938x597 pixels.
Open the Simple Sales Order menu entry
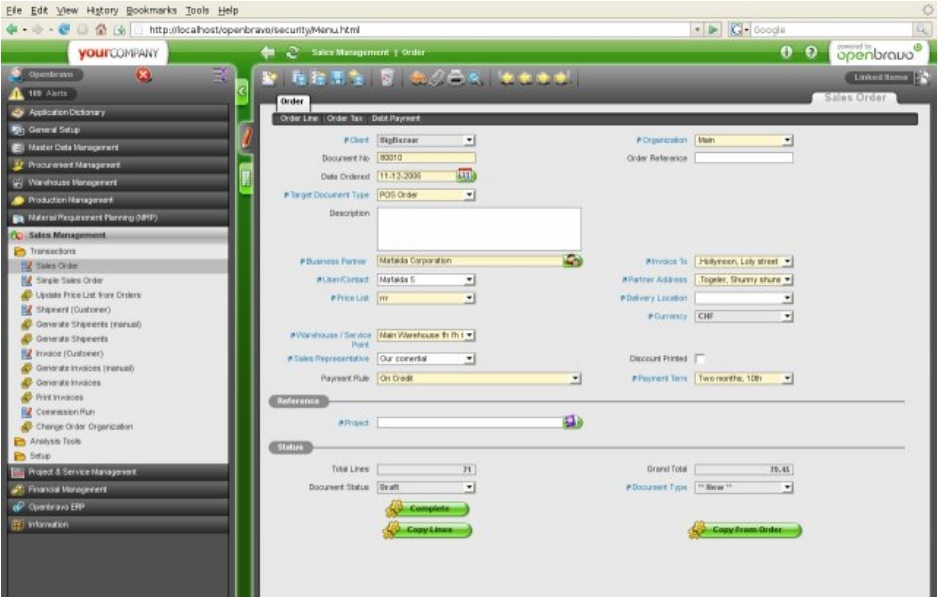[69, 280]
